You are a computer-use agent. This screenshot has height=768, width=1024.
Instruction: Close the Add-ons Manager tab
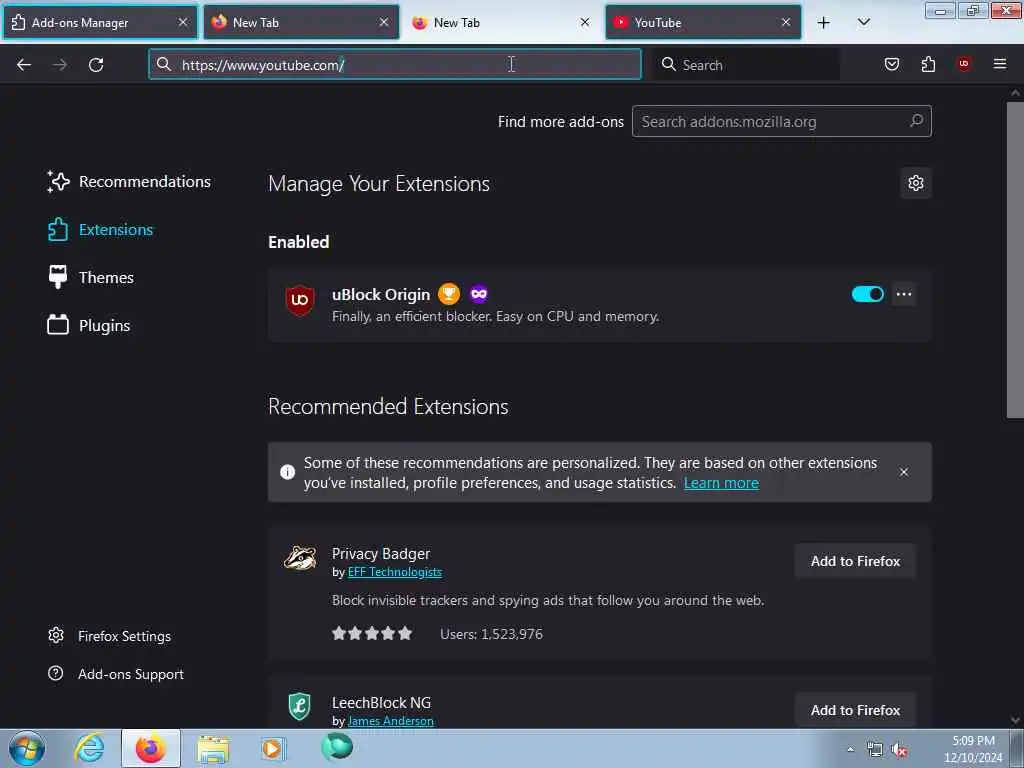click(x=183, y=22)
